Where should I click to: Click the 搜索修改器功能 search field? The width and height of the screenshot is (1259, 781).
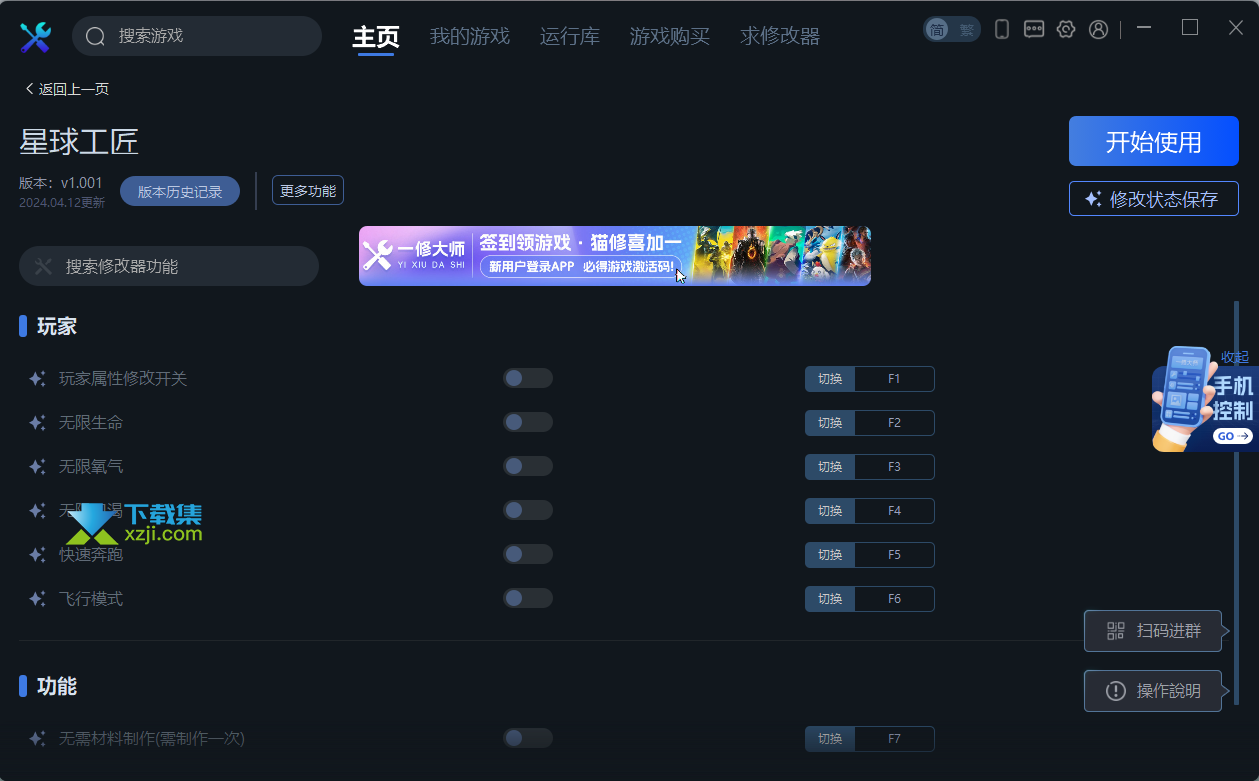[x=169, y=266]
